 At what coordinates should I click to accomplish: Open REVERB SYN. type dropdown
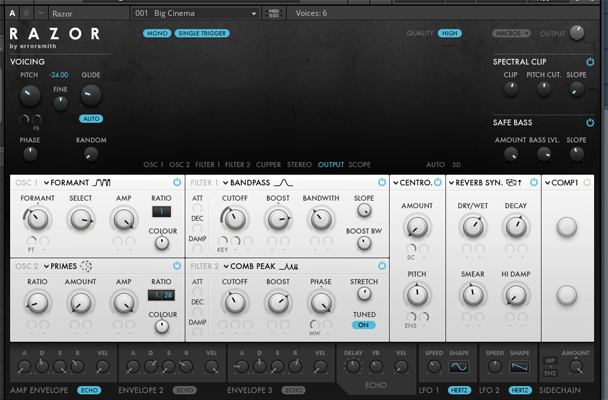point(476,183)
